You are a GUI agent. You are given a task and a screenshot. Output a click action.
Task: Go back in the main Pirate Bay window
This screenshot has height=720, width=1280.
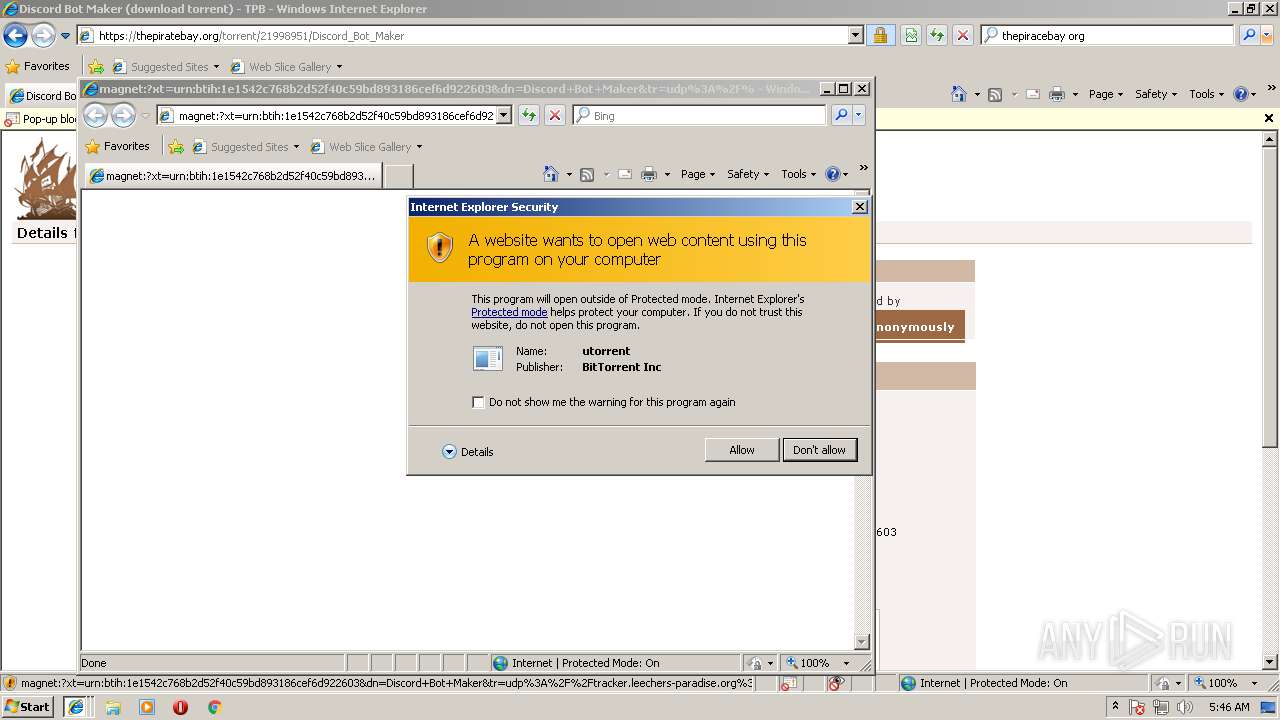[15, 36]
